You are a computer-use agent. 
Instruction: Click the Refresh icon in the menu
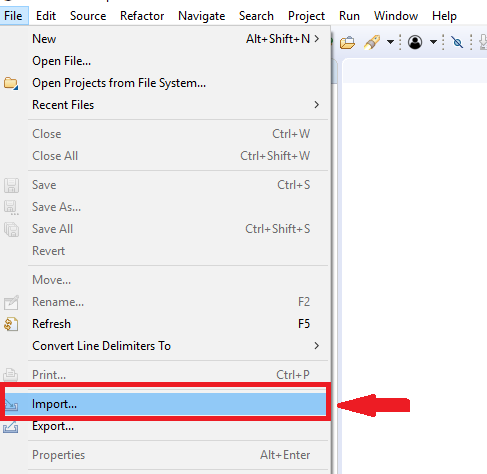11,324
